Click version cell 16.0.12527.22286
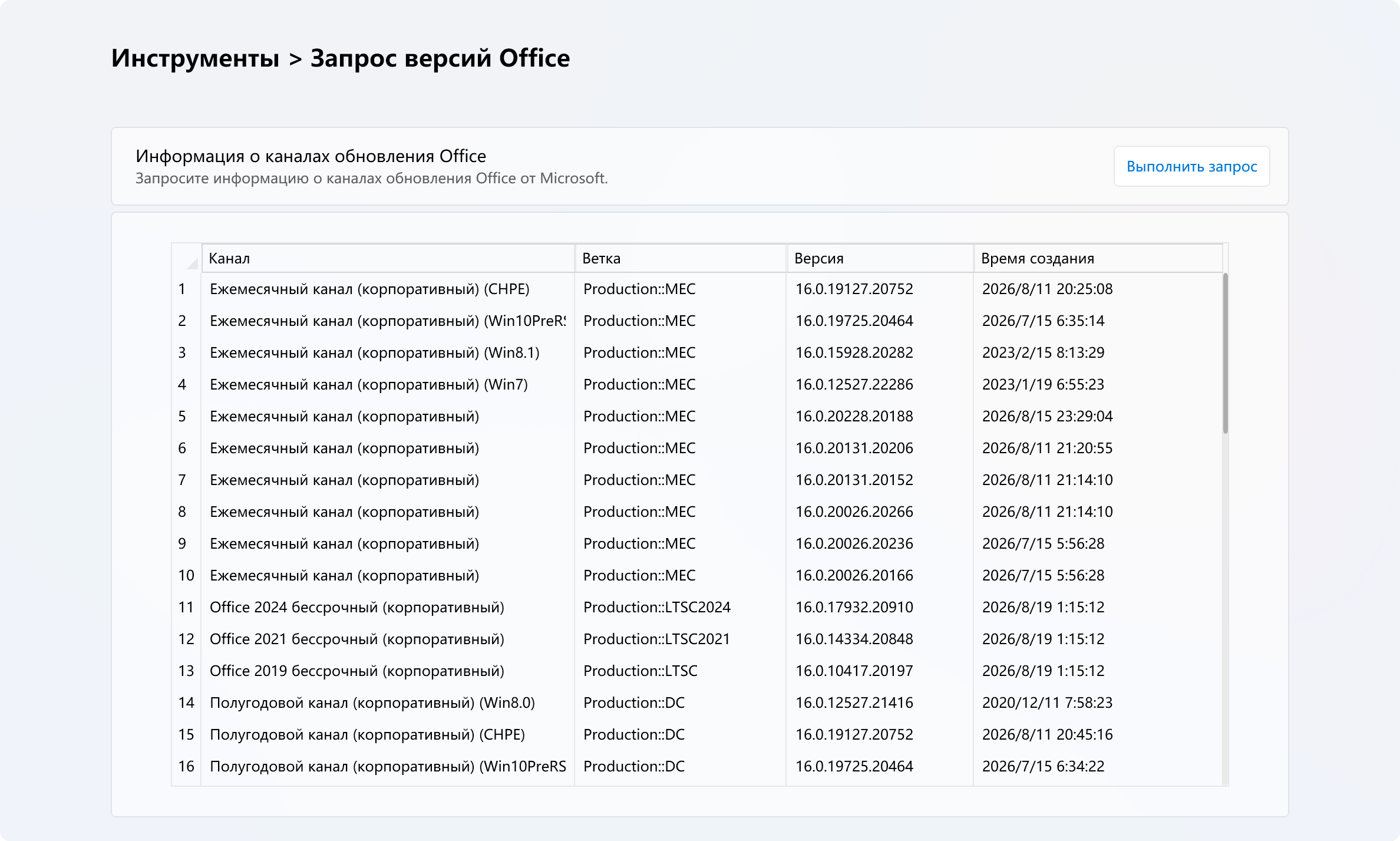 [x=880, y=384]
